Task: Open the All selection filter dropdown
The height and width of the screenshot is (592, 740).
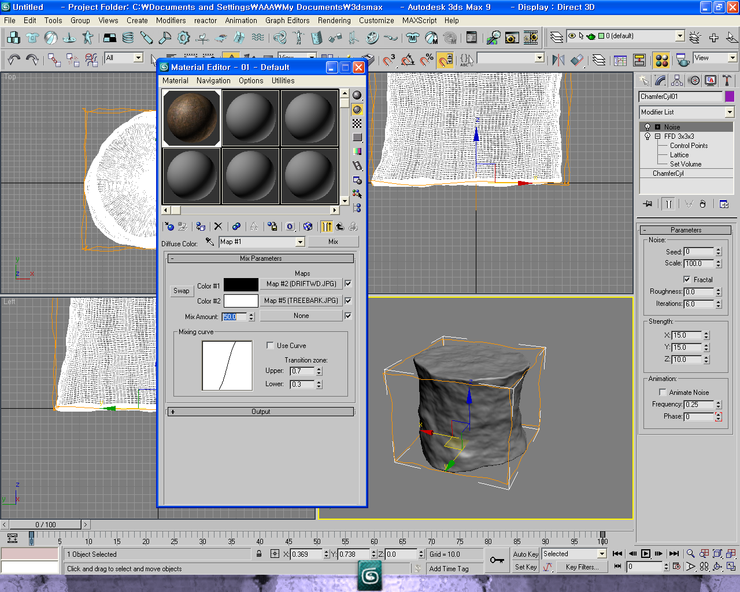Action: (138, 58)
